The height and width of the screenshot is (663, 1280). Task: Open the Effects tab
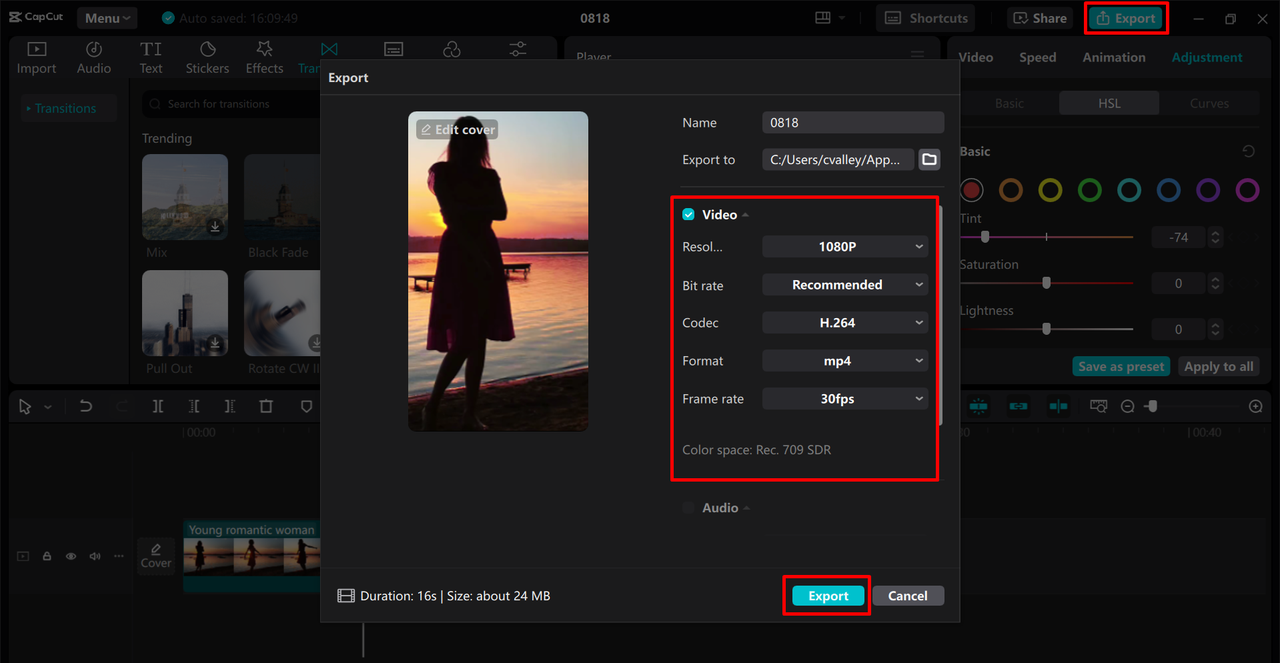[264, 58]
